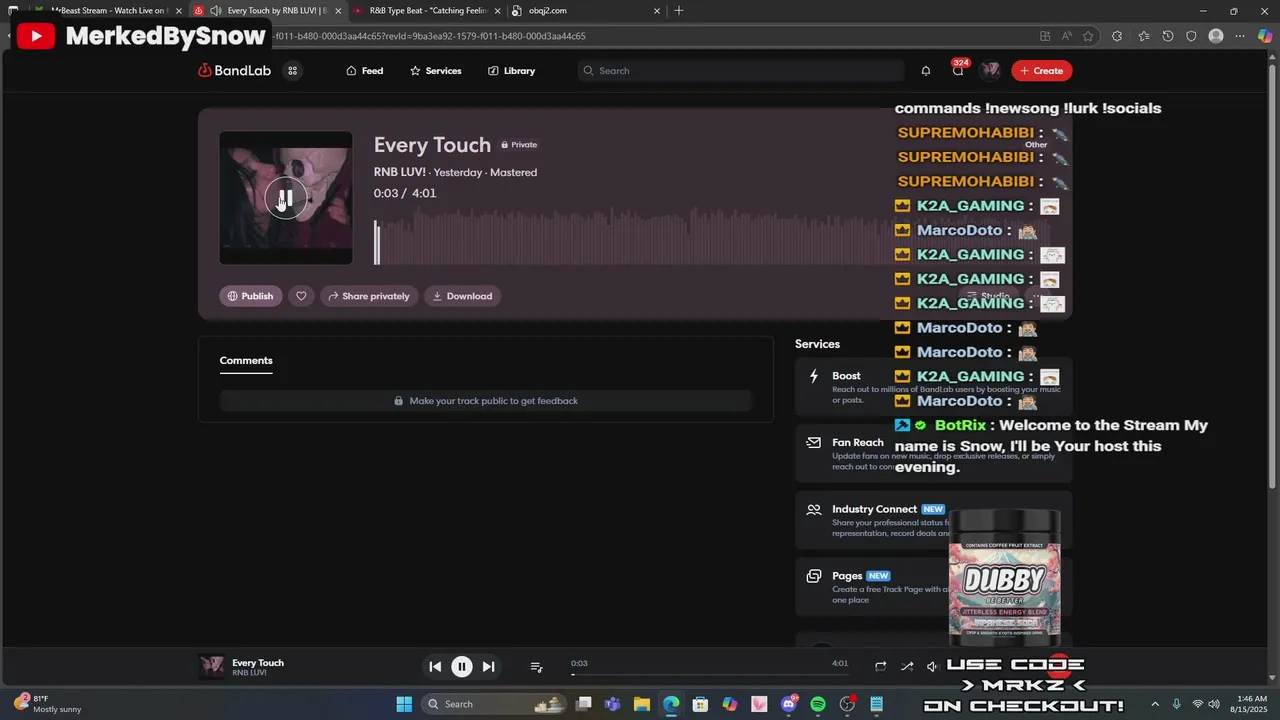Click the Private badge next to title

tap(519, 145)
